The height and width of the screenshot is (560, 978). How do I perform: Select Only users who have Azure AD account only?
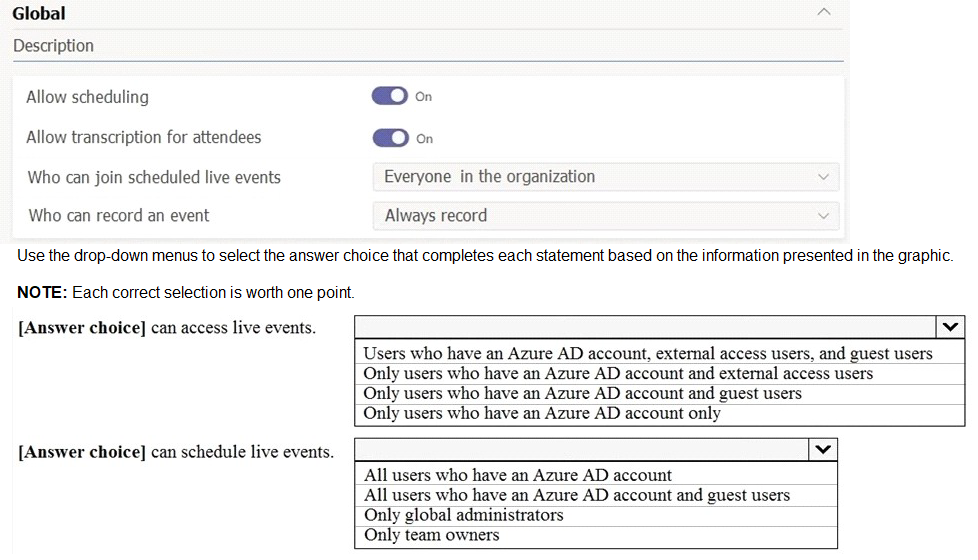point(541,413)
